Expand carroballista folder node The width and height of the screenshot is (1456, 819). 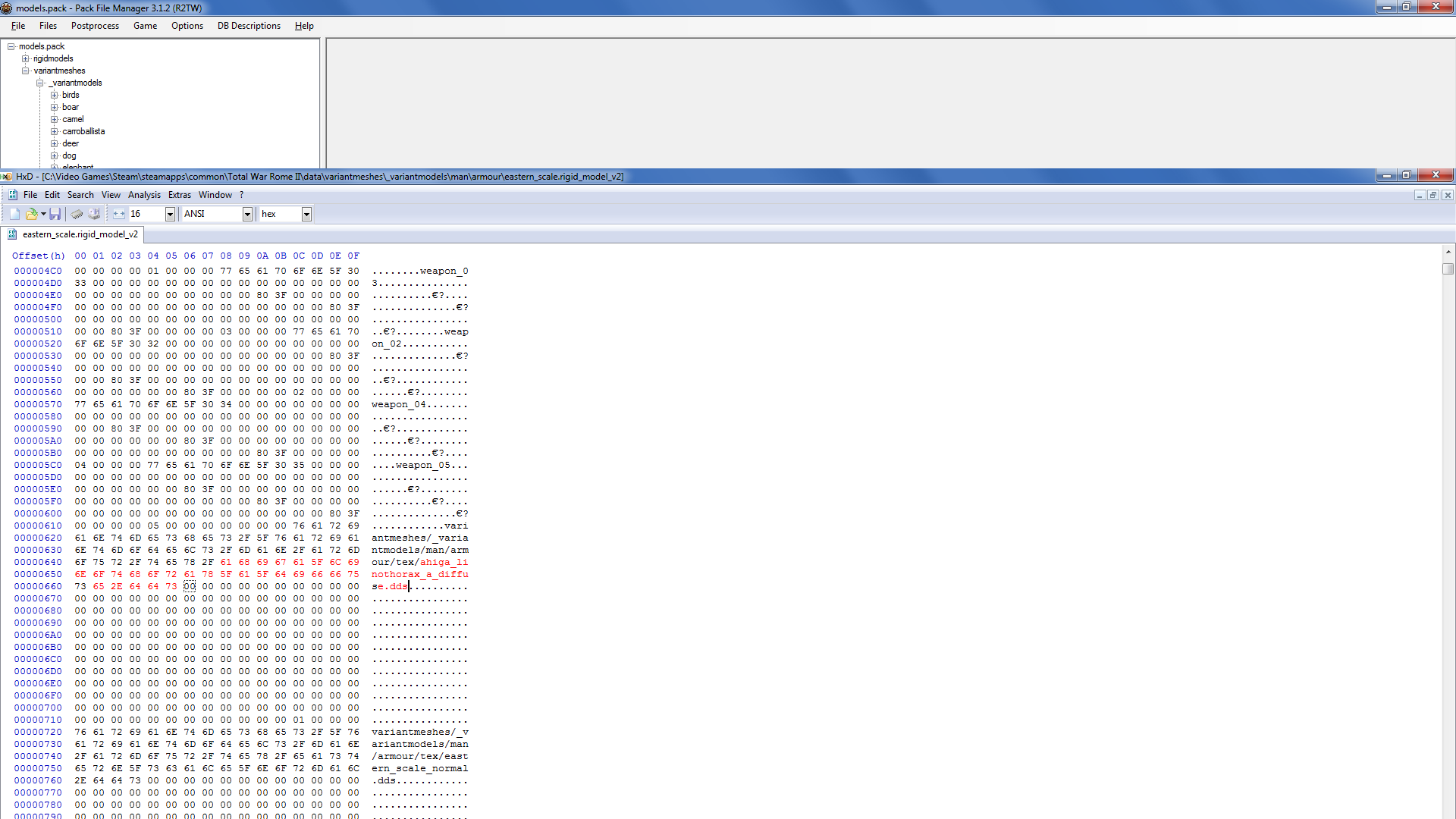[54, 131]
